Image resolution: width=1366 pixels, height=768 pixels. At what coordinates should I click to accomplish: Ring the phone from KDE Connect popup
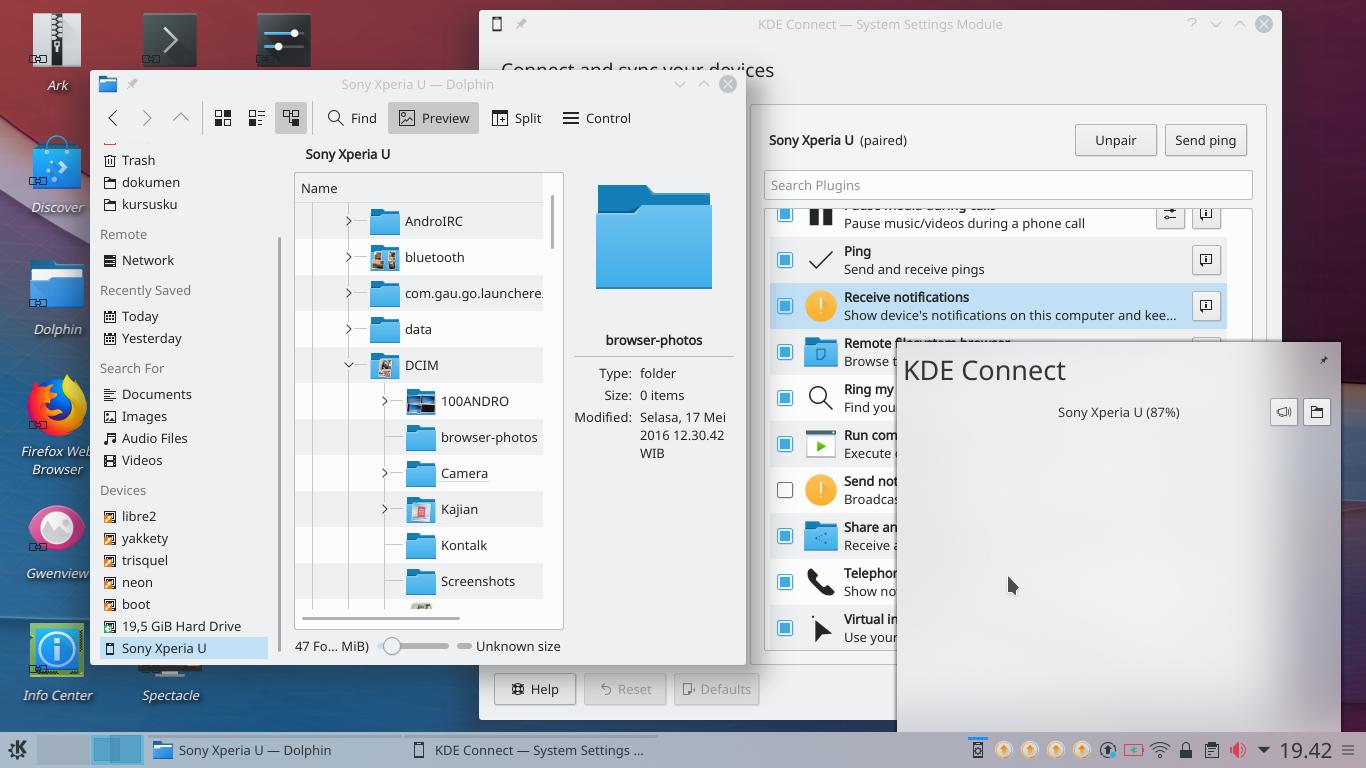coord(1284,412)
